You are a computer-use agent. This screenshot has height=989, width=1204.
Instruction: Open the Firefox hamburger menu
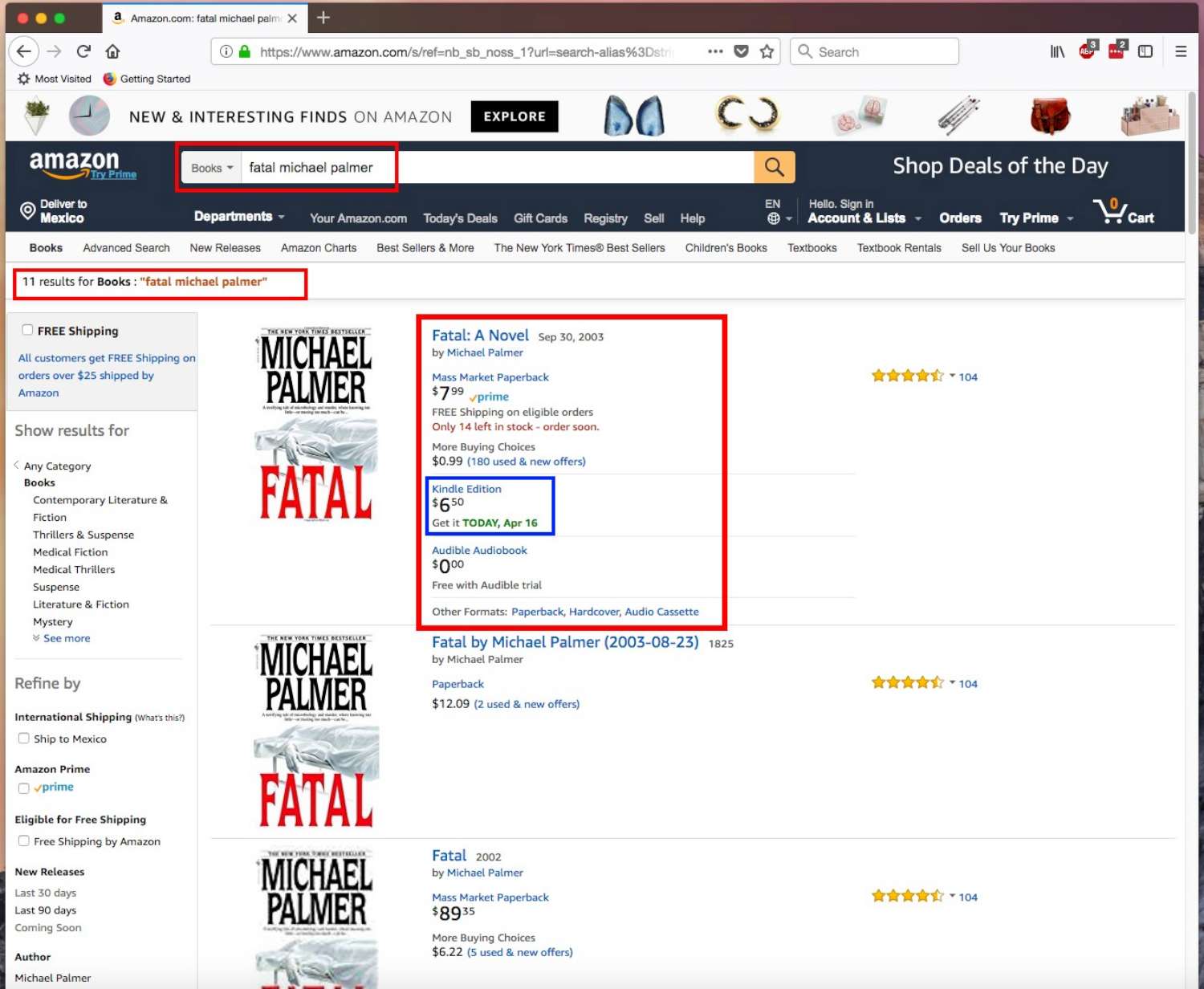coord(1181,51)
